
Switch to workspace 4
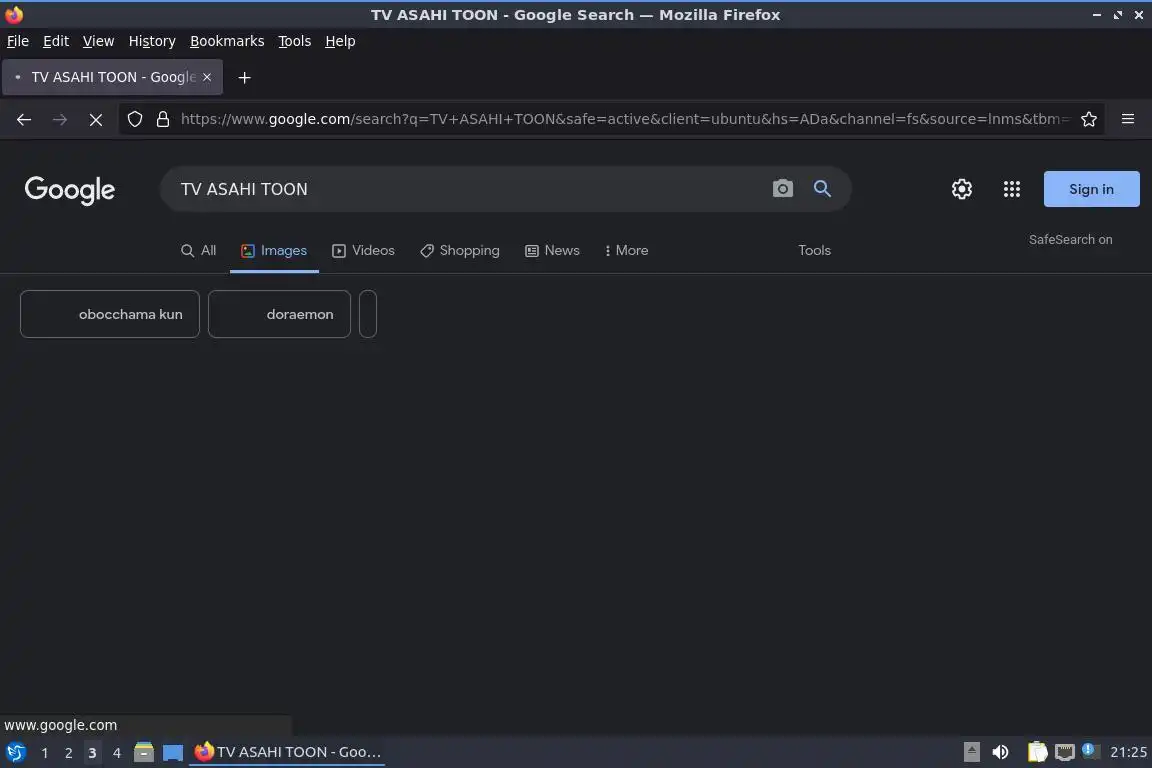point(116,753)
